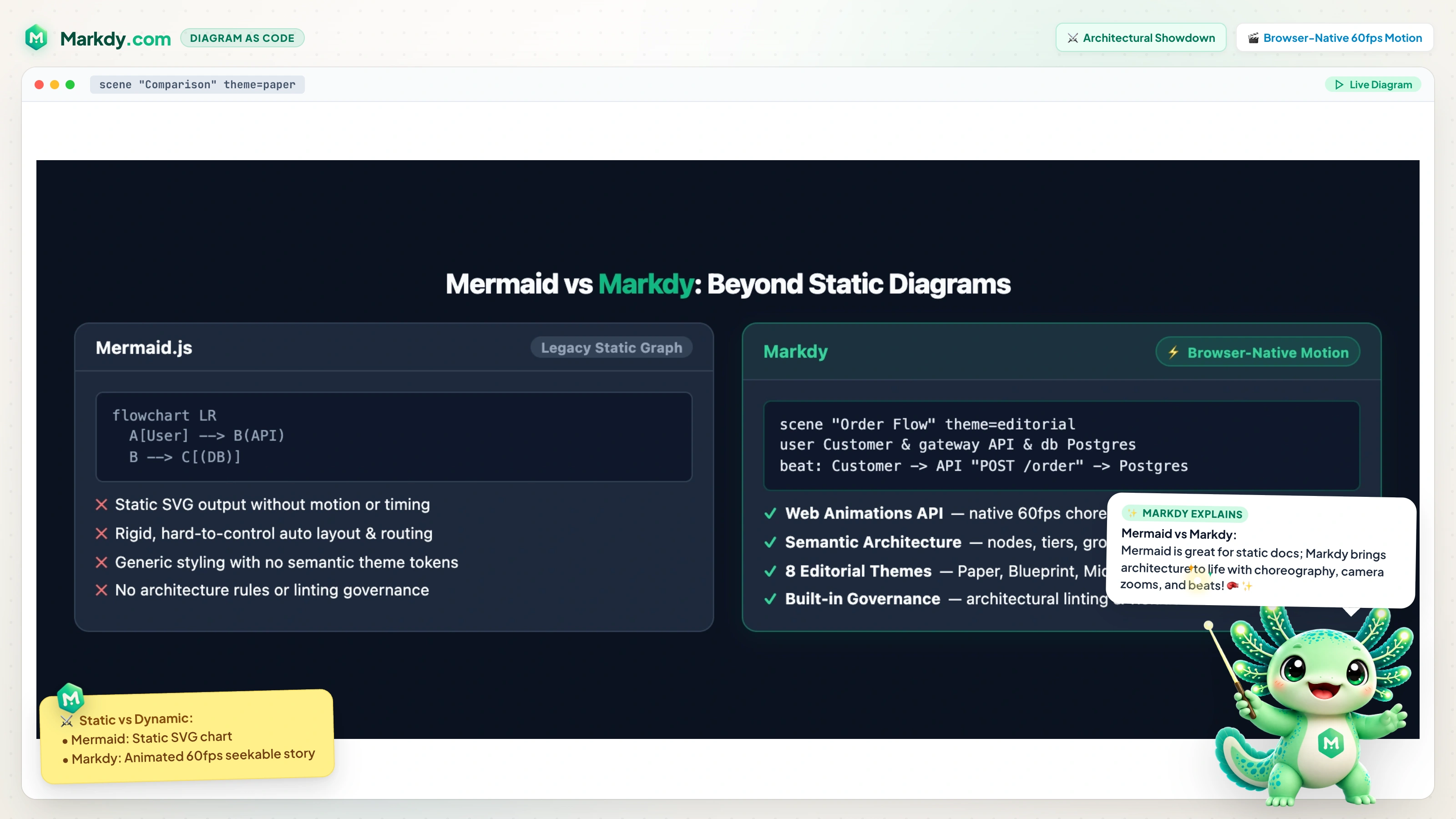Click the scene "Order Flow" theme=editorial line
The height and width of the screenshot is (819, 1456).
point(927,424)
